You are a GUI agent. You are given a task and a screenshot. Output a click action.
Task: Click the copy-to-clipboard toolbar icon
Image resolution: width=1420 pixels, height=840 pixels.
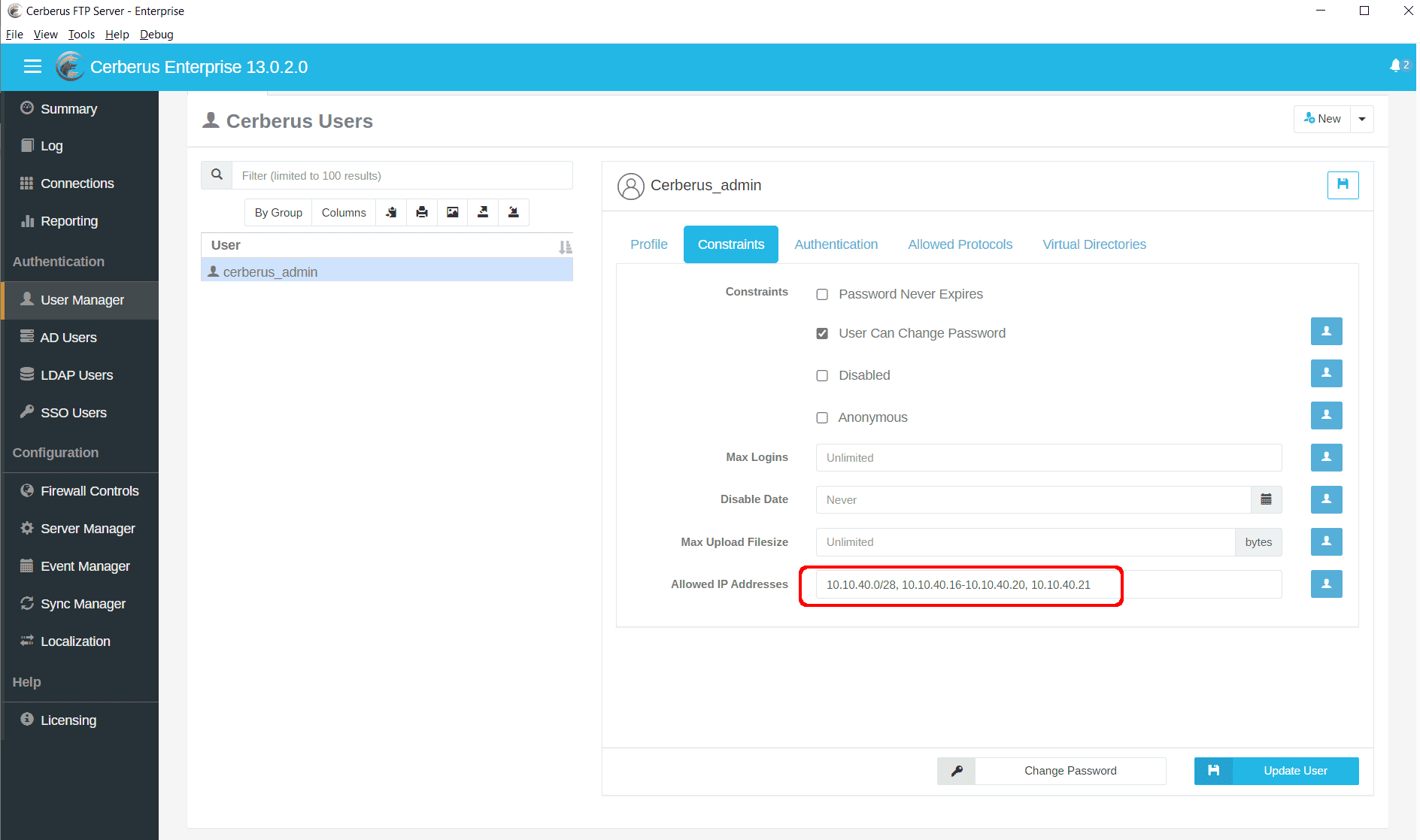pos(391,213)
